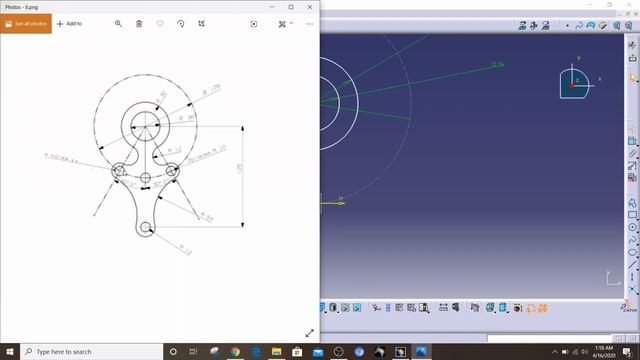This screenshot has width=640, height=360.
Task: Show hidden tray icons chevron
Action: 555,352
